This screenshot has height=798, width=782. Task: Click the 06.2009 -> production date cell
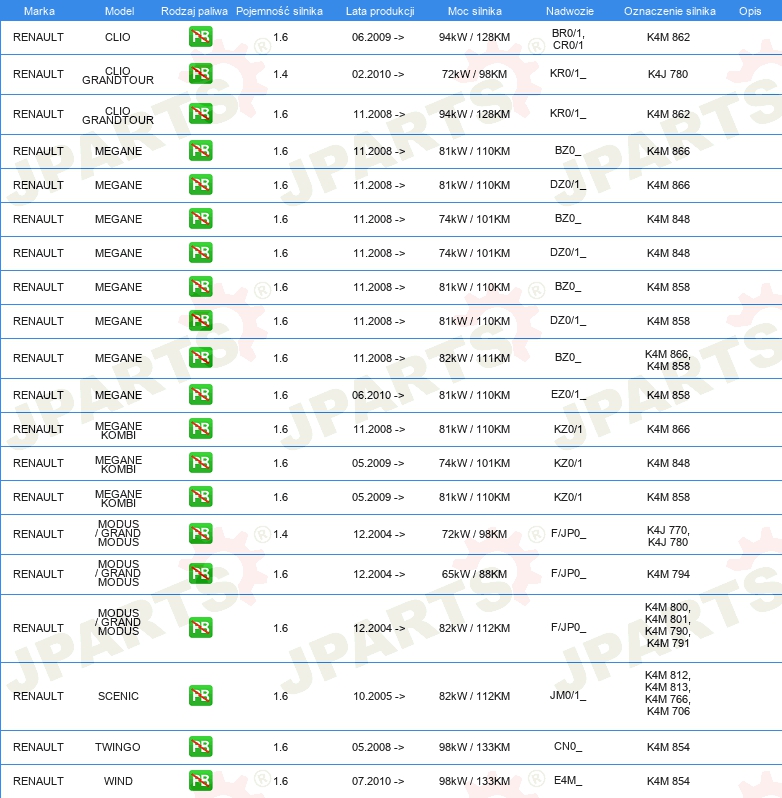[378, 37]
